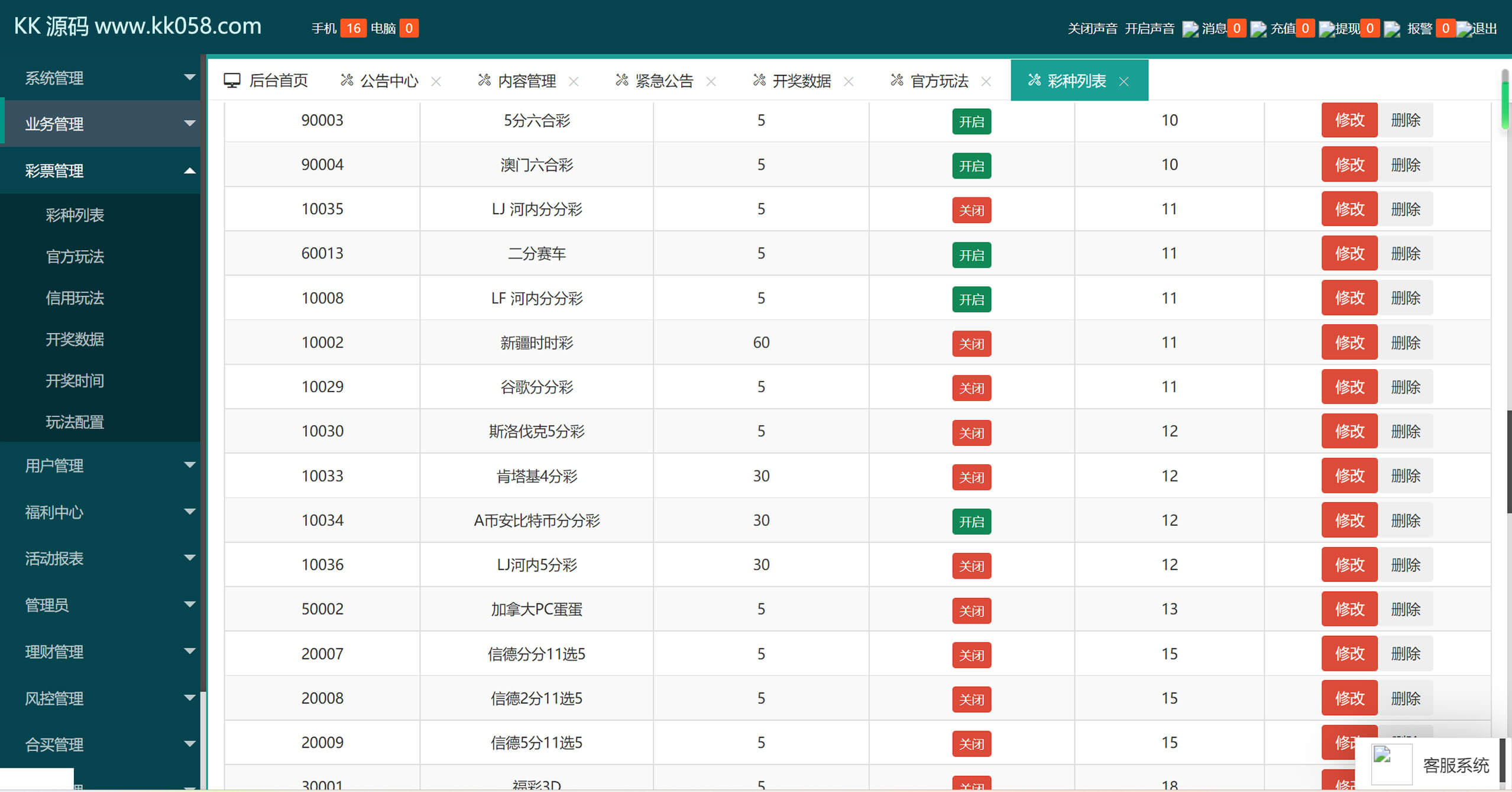
Task: Close the 紧急公告 tab
Action: pyautogui.click(x=711, y=82)
